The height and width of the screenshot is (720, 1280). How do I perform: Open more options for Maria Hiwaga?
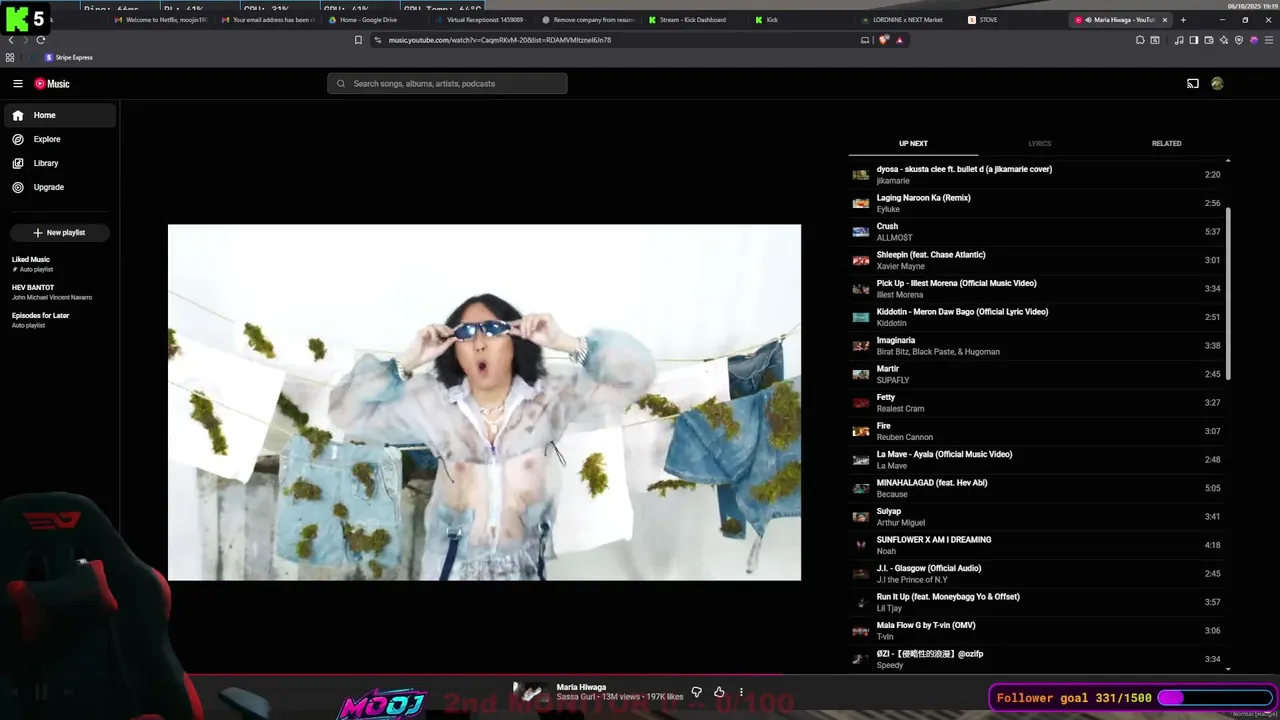[x=741, y=692]
